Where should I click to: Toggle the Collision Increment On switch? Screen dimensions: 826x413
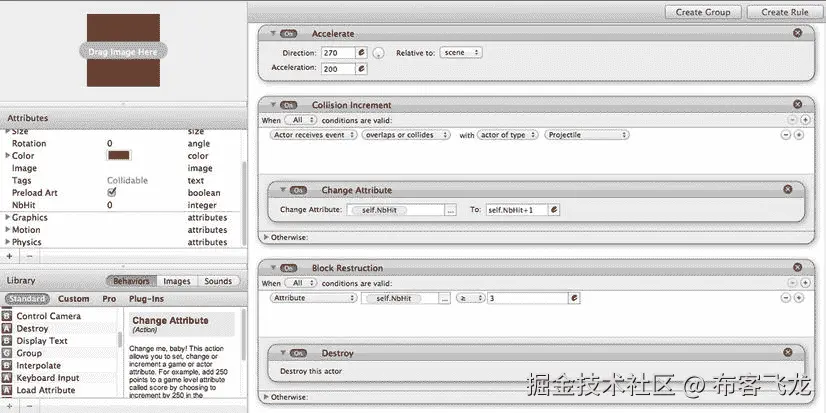click(x=288, y=105)
